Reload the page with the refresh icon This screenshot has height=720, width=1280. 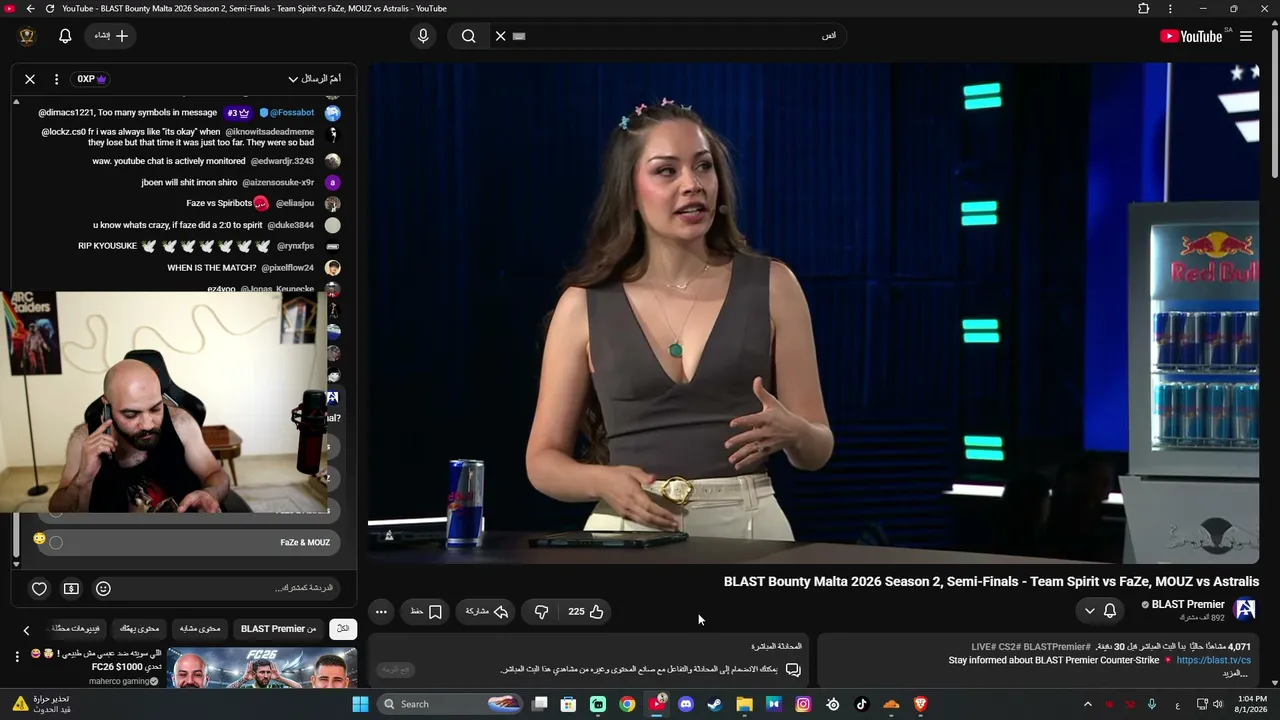click(x=49, y=9)
